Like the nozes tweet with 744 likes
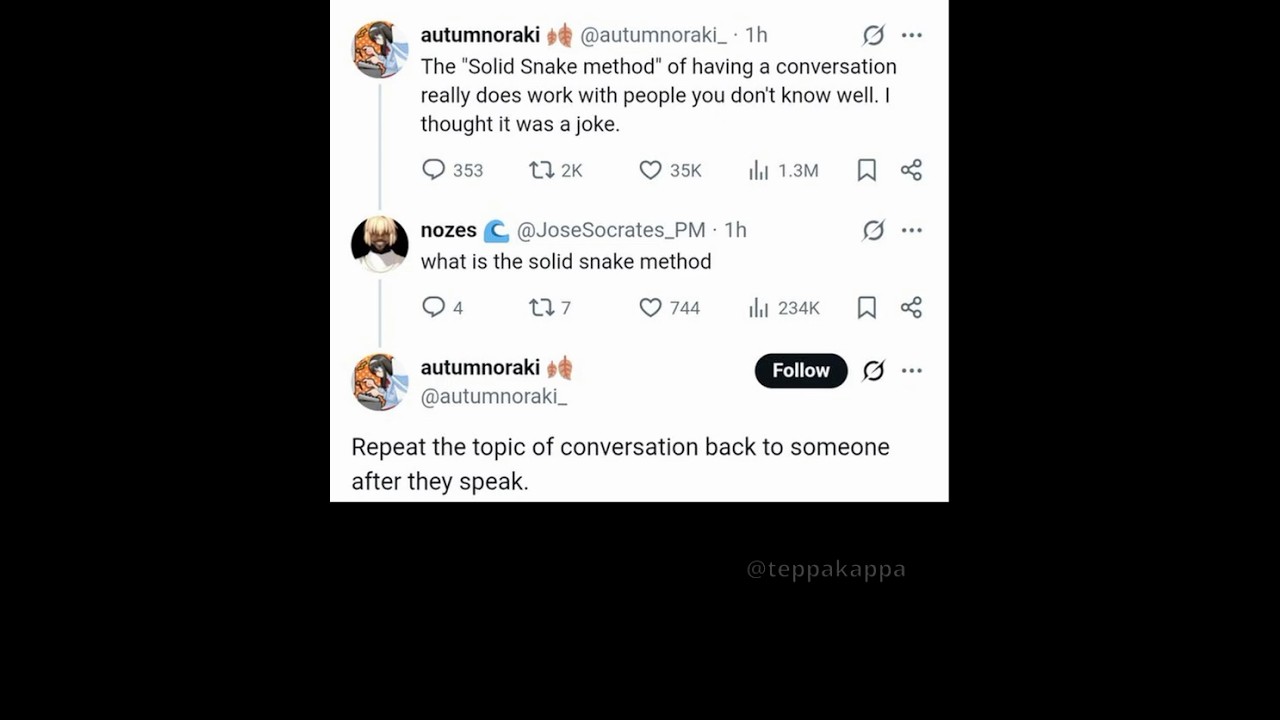 (x=651, y=307)
